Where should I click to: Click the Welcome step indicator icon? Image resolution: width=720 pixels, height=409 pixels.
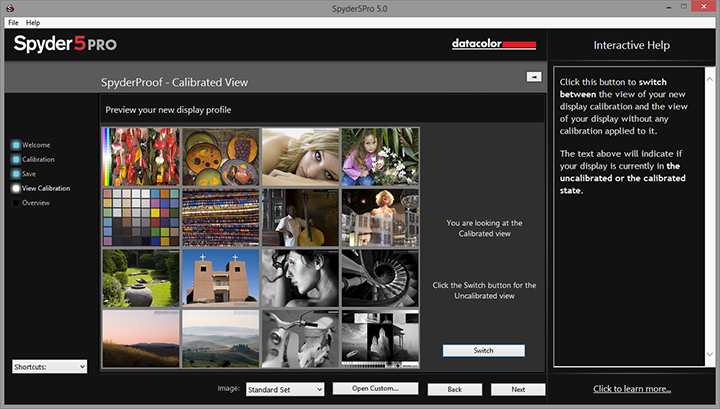click(16, 145)
